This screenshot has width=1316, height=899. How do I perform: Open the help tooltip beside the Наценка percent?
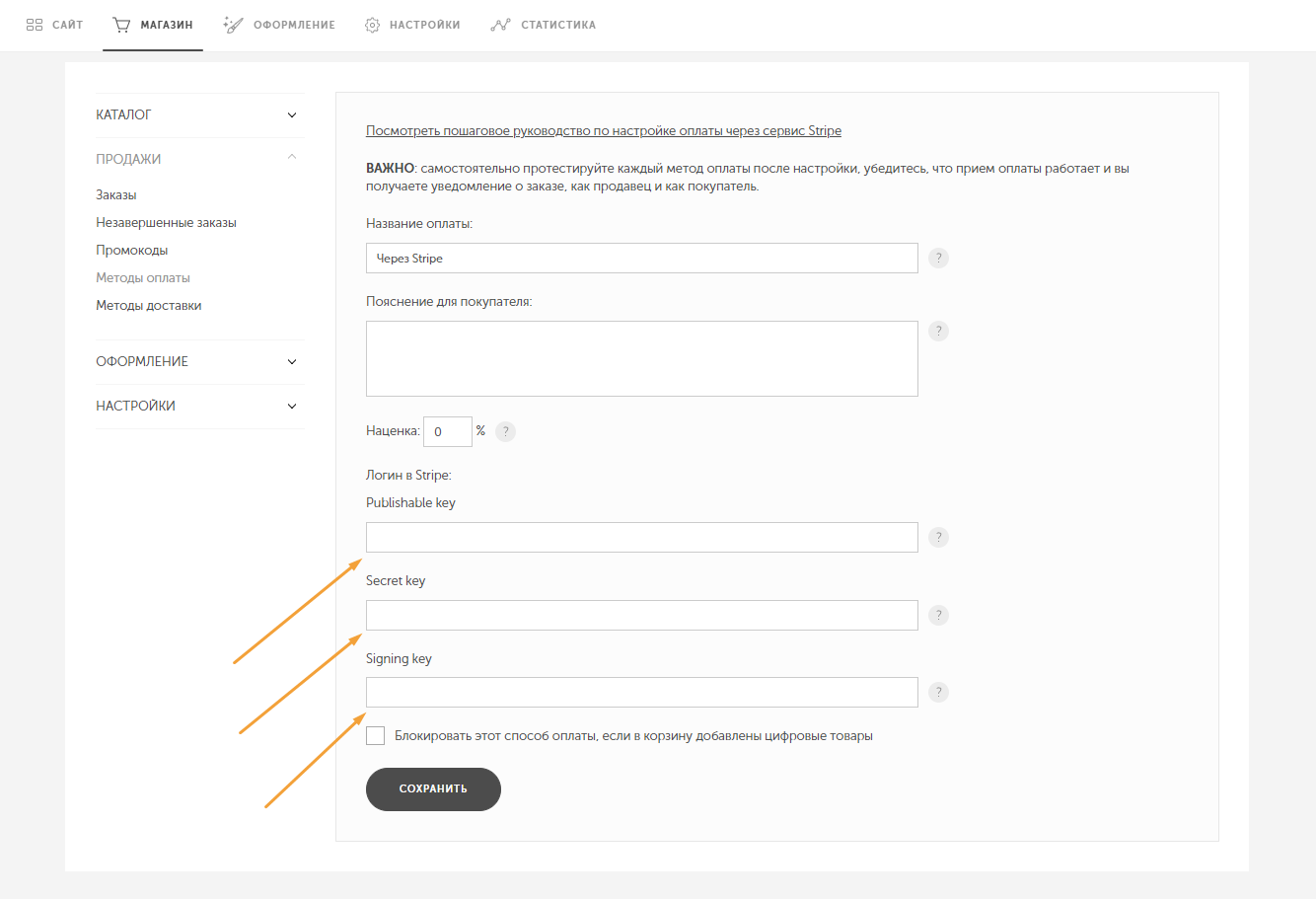point(505,431)
